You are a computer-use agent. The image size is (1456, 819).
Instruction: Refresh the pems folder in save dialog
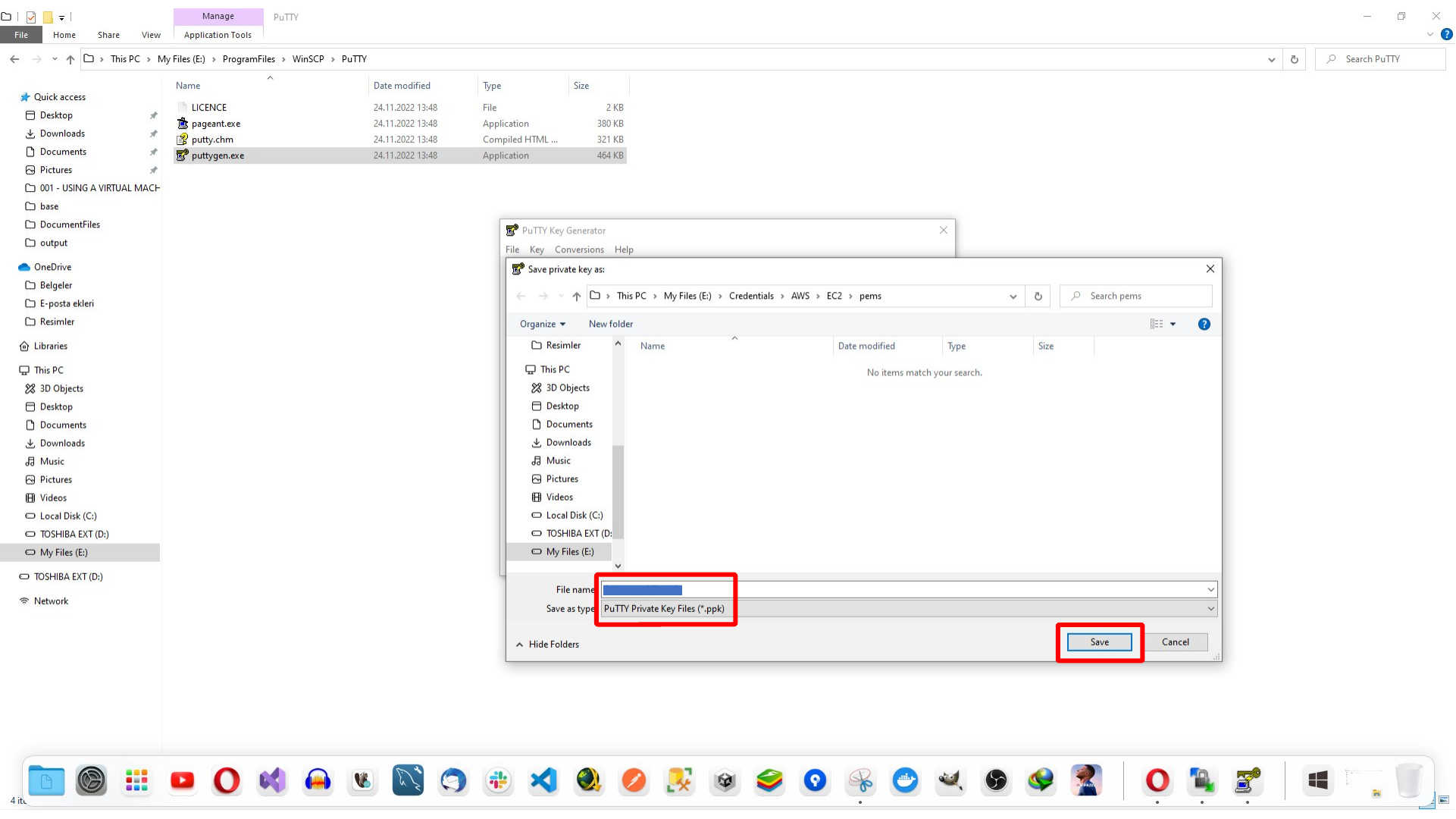pyautogui.click(x=1038, y=297)
